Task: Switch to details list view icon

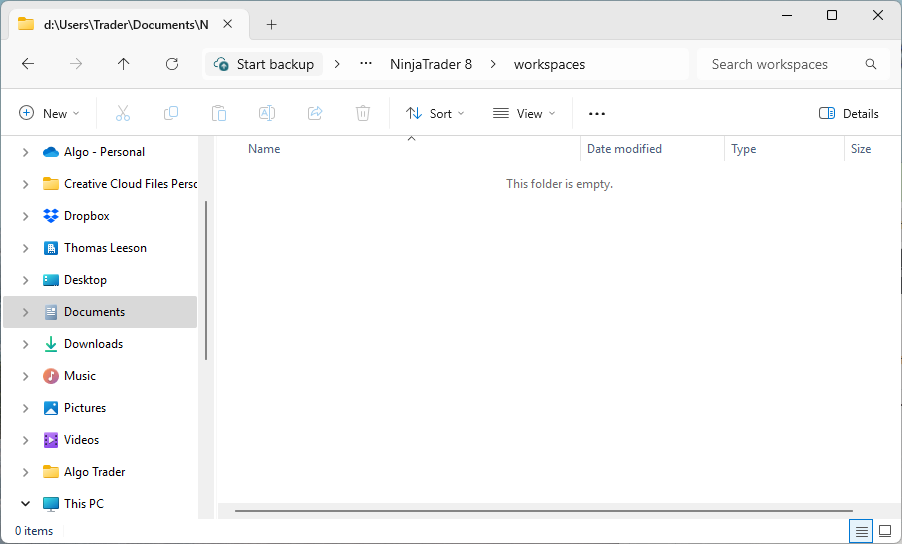Action: pyautogui.click(x=861, y=531)
